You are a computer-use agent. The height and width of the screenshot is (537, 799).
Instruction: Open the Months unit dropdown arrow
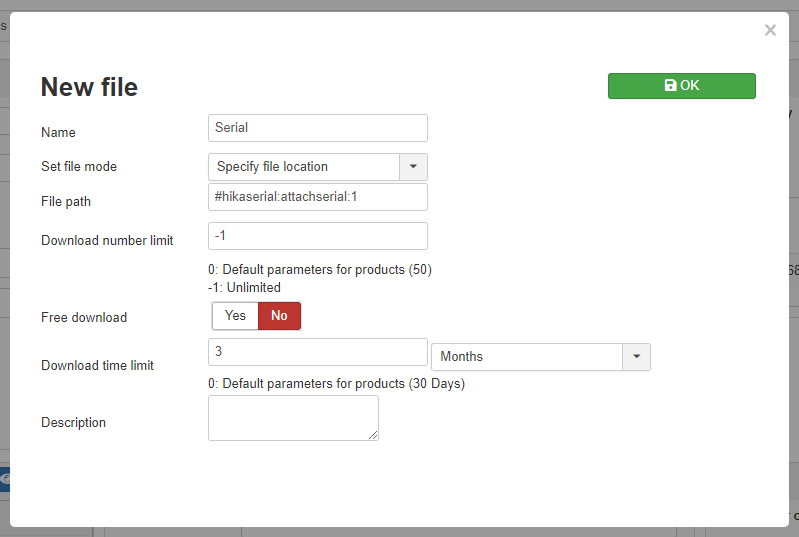click(636, 357)
